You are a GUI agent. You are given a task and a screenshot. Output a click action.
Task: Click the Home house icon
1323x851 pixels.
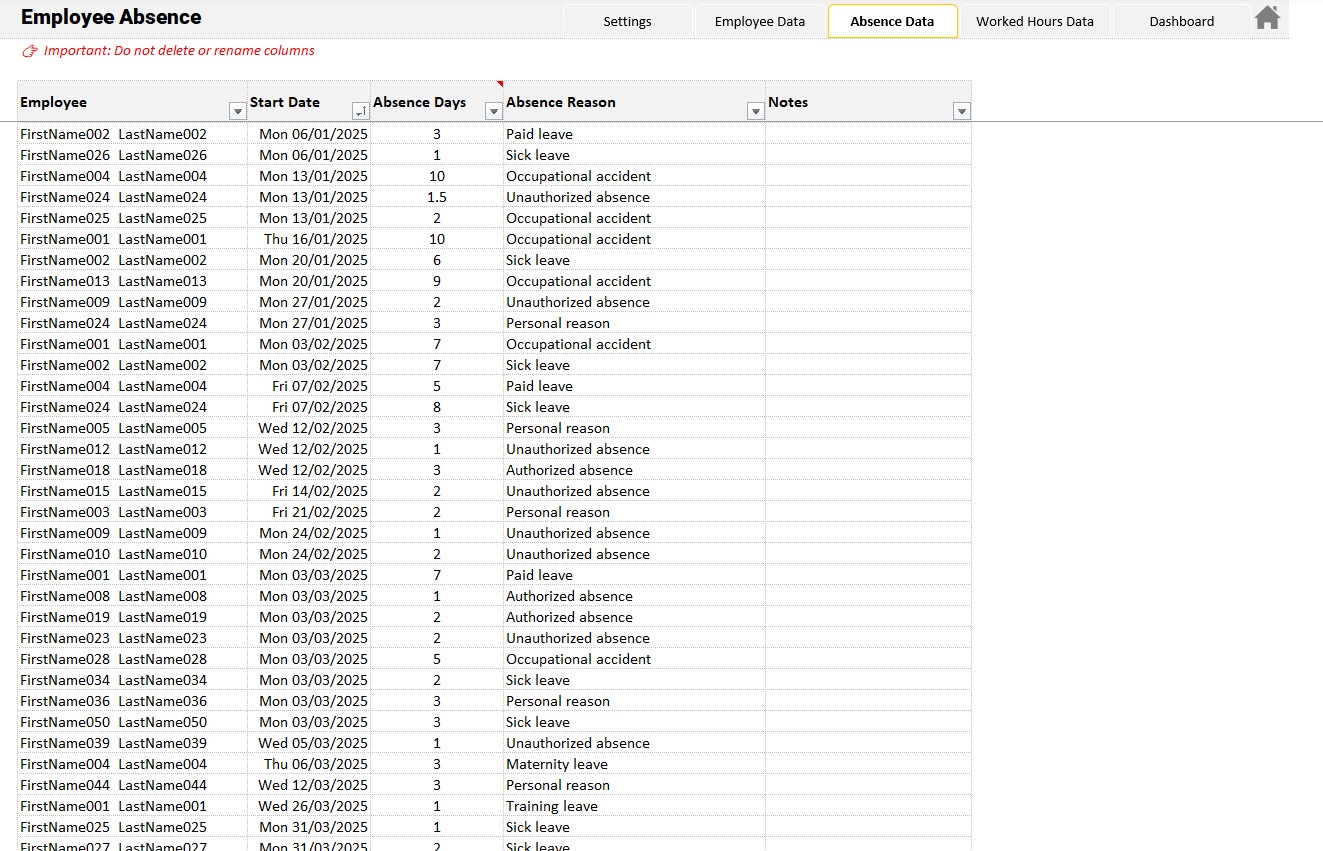click(x=1267, y=18)
